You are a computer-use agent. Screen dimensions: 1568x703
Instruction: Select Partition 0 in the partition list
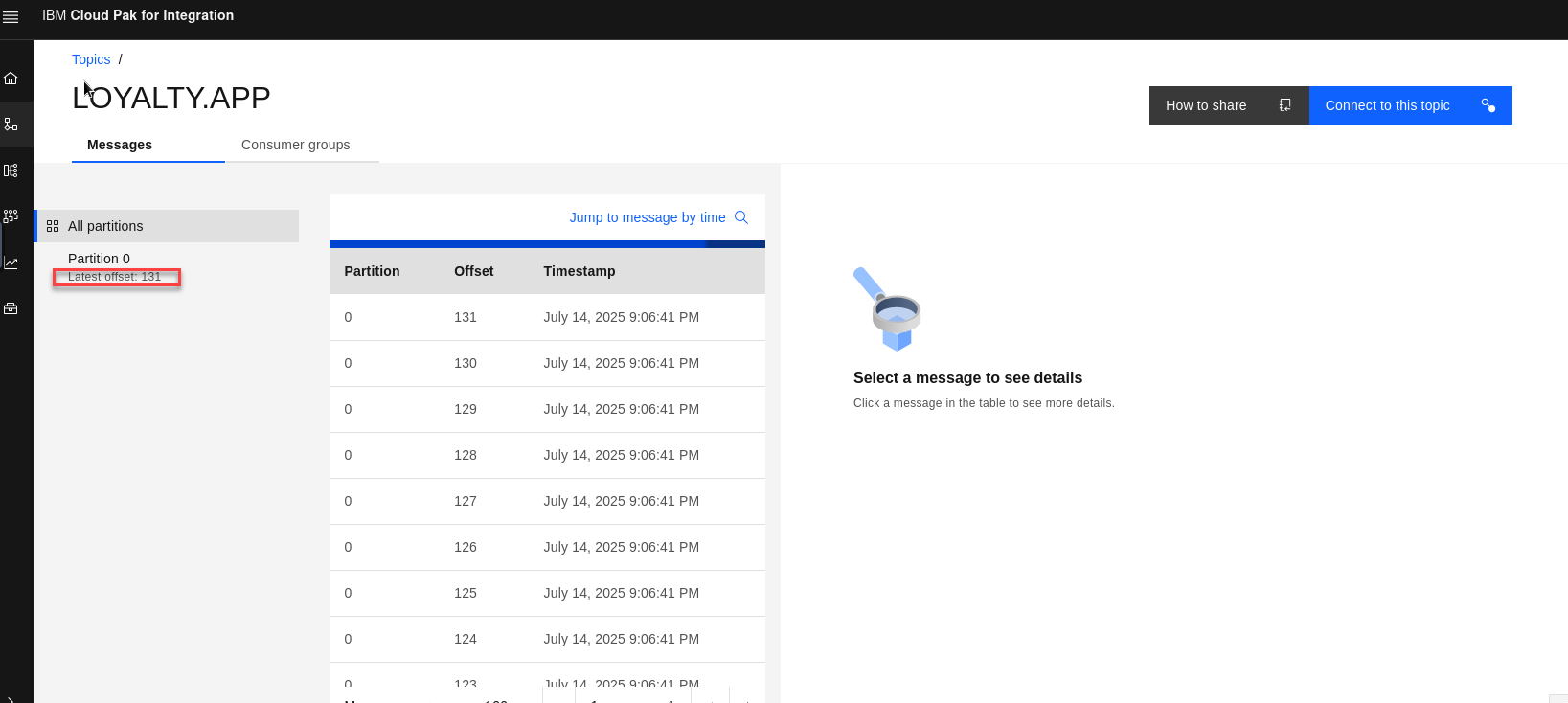click(x=100, y=259)
